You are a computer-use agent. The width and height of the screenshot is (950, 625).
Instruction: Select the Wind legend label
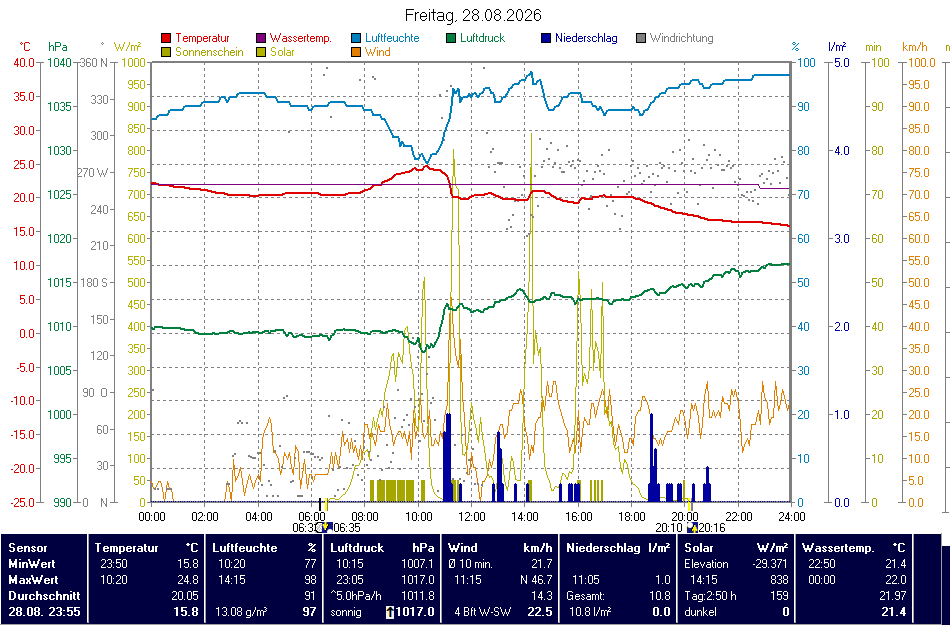[x=377, y=52]
